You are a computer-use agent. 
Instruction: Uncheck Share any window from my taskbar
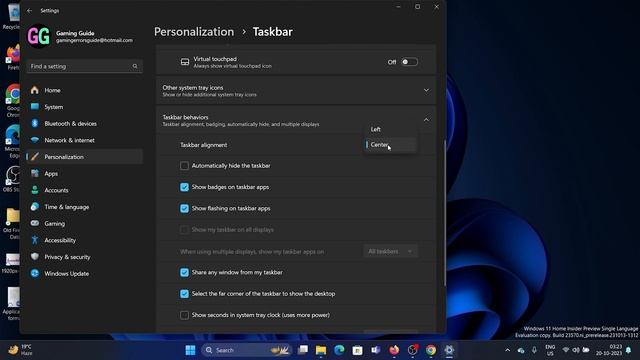pyautogui.click(x=184, y=272)
